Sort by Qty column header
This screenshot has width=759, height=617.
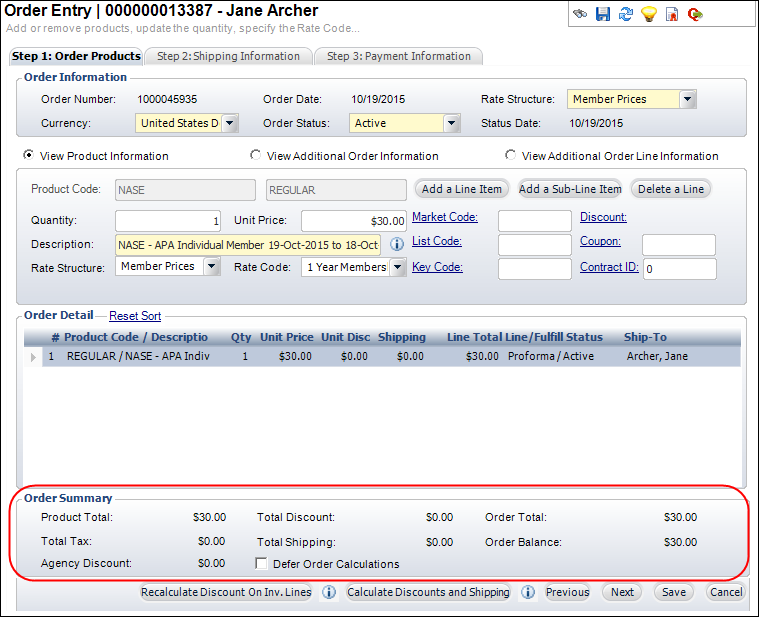241,337
